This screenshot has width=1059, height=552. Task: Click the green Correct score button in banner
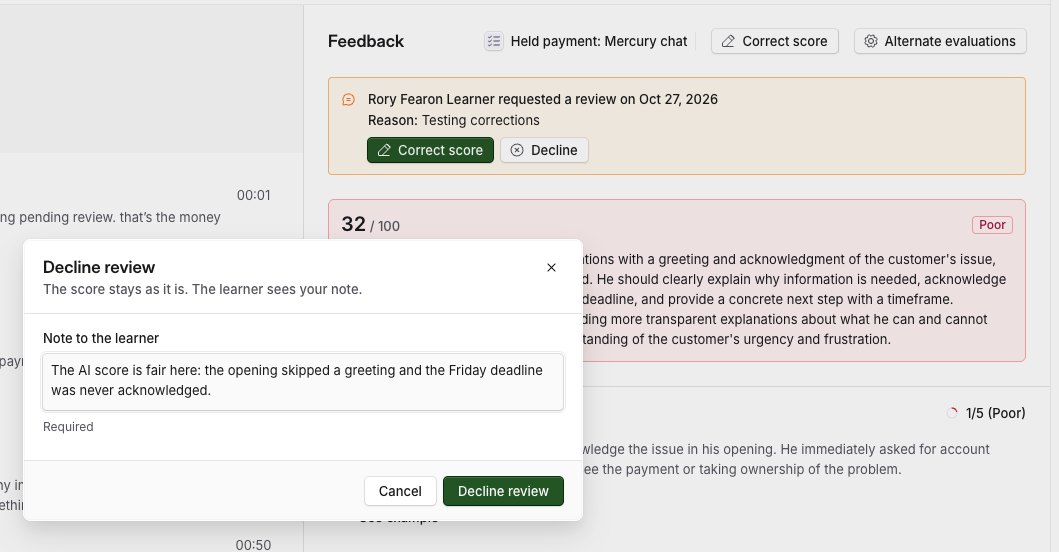coord(430,150)
